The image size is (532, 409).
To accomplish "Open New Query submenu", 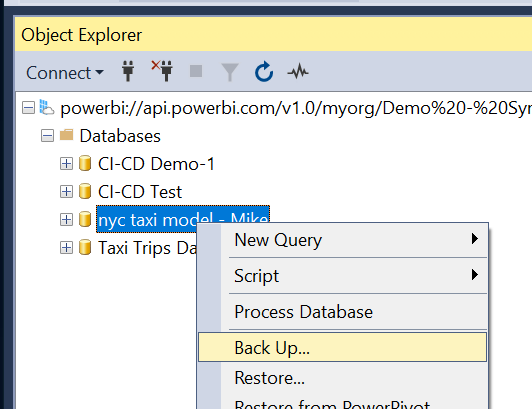I will point(343,240).
